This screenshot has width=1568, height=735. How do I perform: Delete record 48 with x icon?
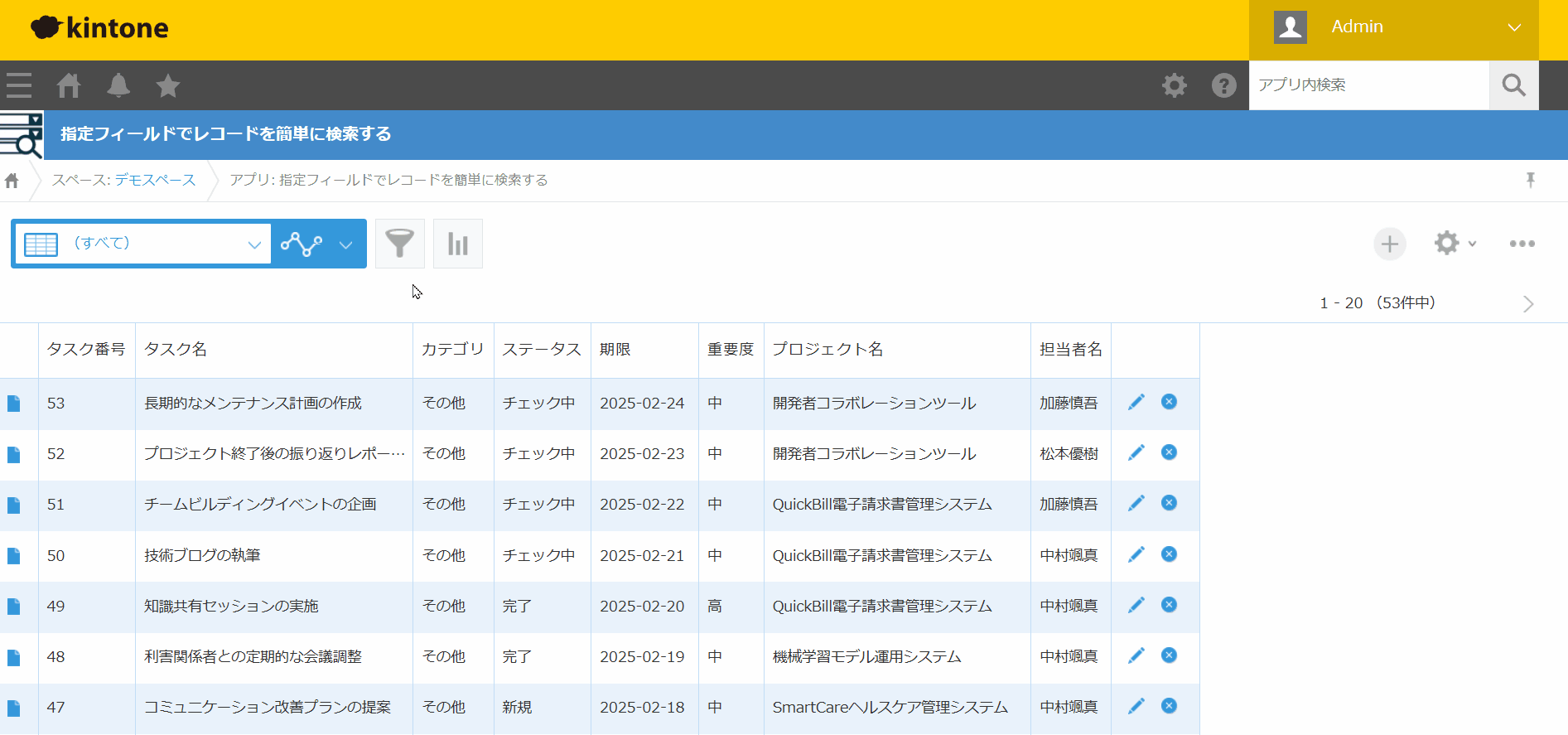(x=1169, y=655)
